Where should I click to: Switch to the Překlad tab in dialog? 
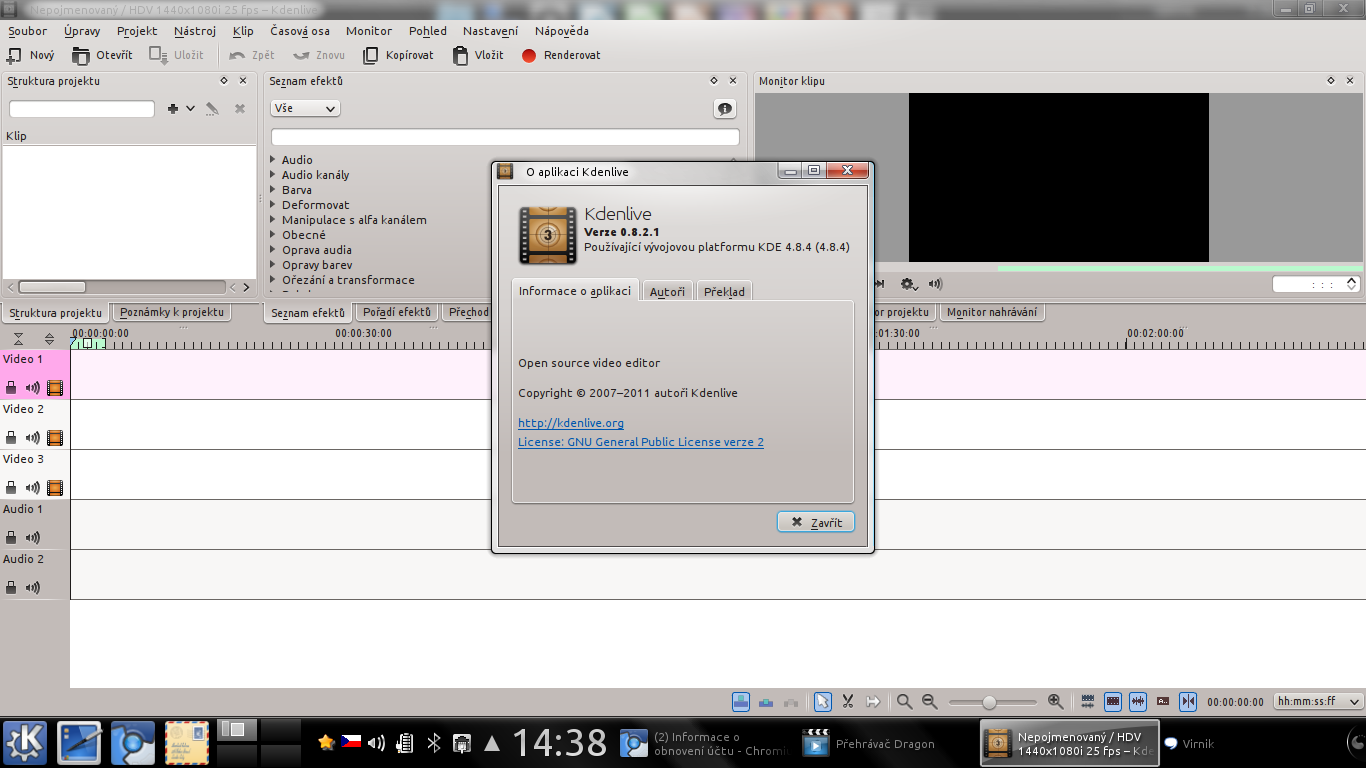pos(724,292)
